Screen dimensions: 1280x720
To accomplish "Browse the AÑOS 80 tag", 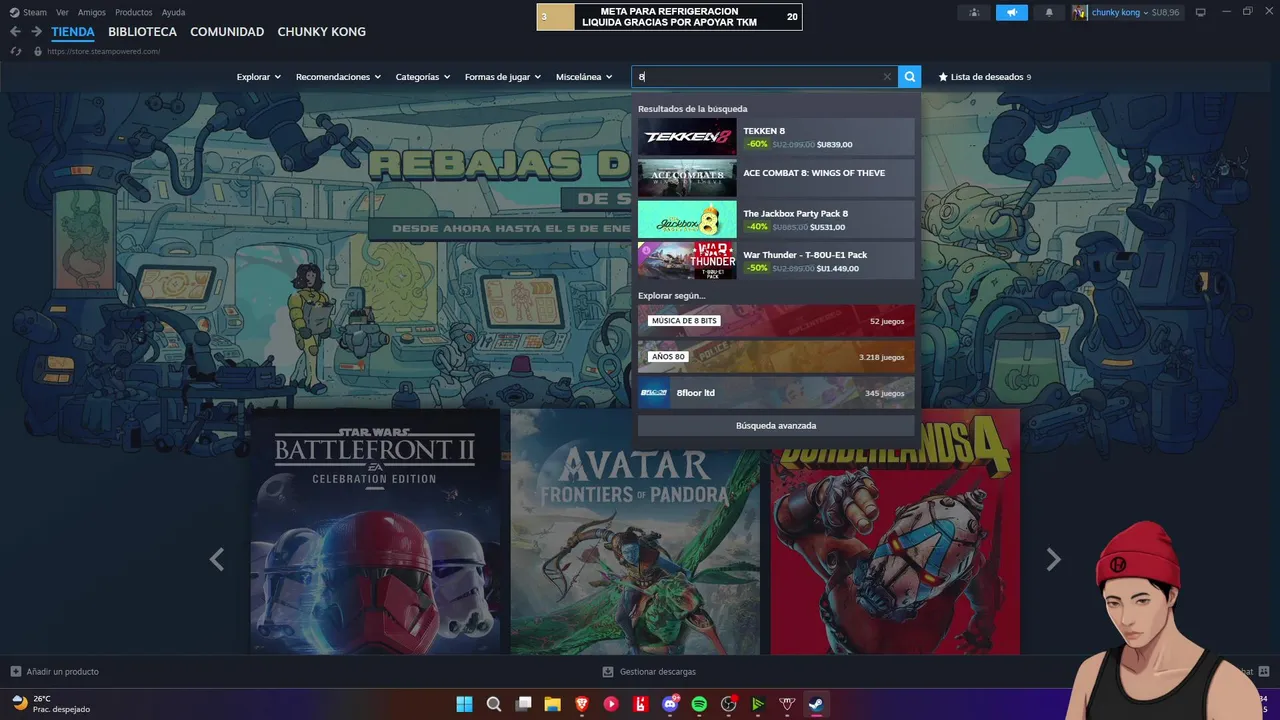I will point(776,357).
